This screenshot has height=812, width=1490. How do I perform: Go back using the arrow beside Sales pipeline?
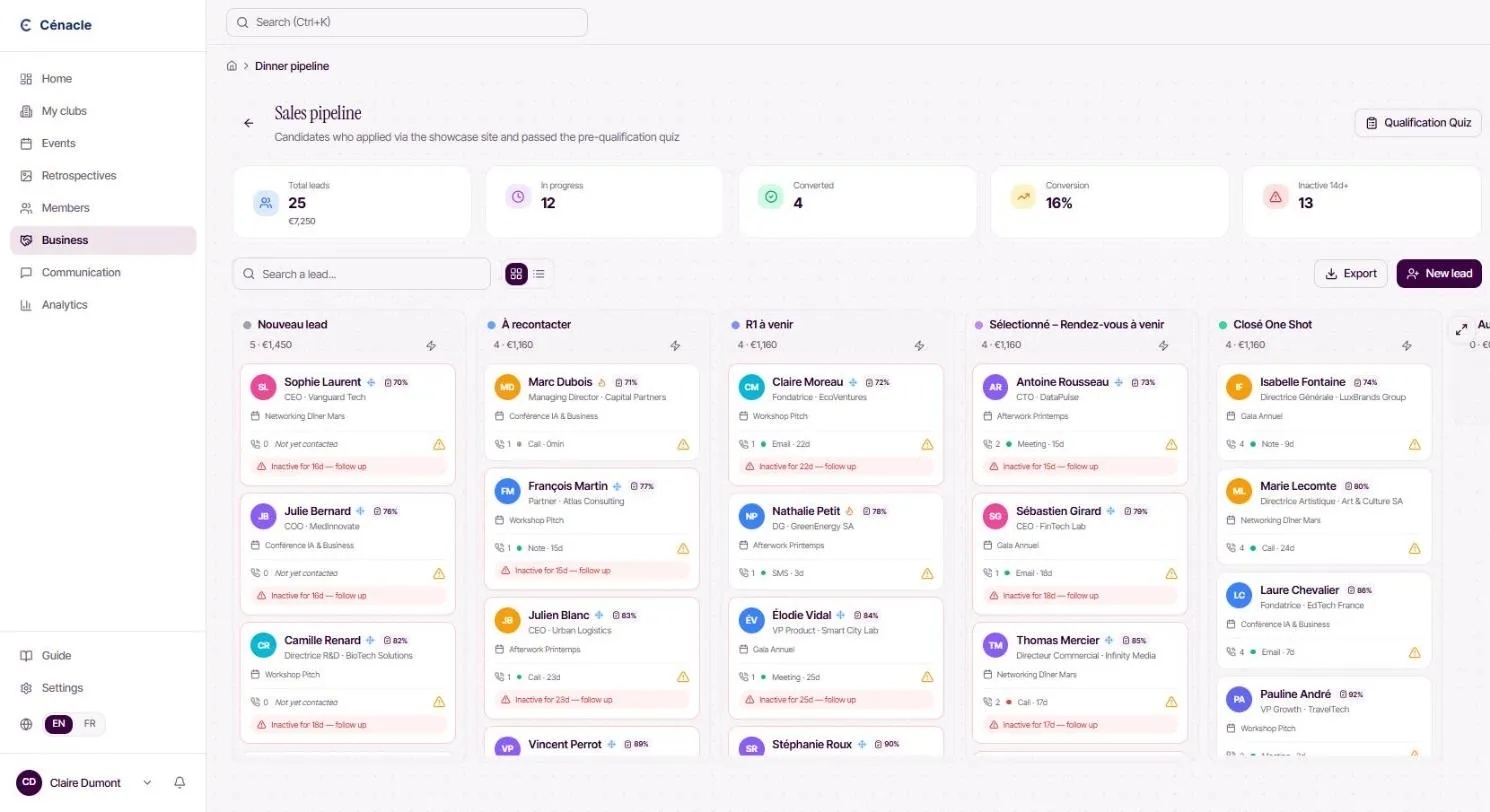click(249, 123)
